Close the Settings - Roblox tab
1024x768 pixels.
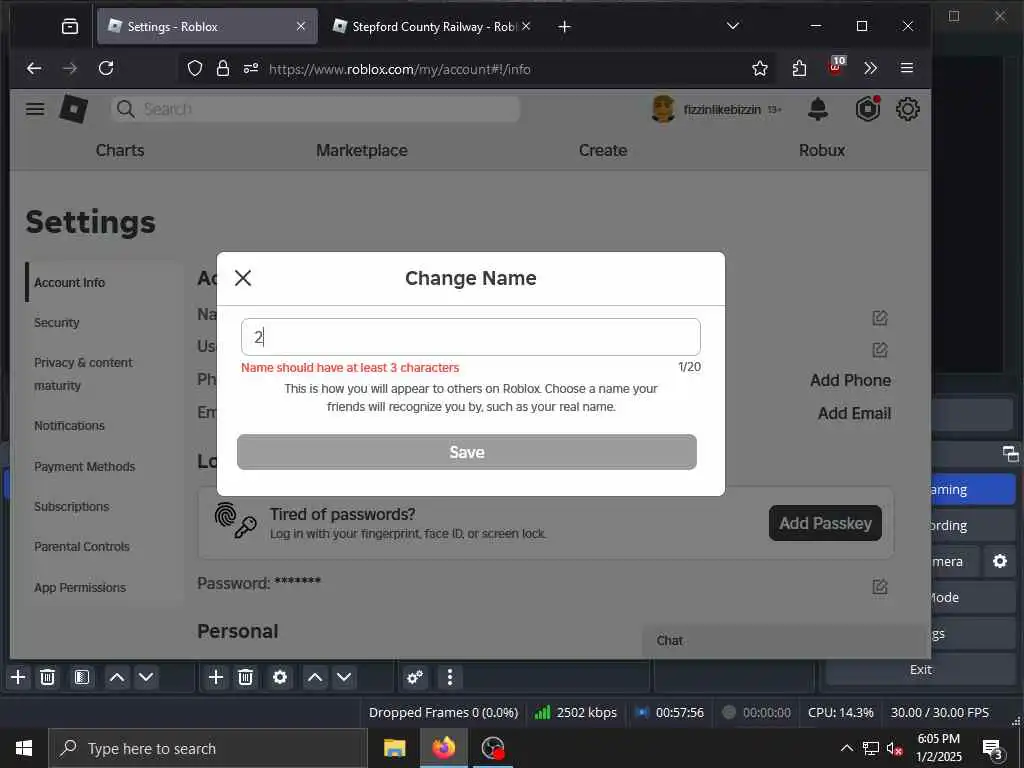(300, 26)
